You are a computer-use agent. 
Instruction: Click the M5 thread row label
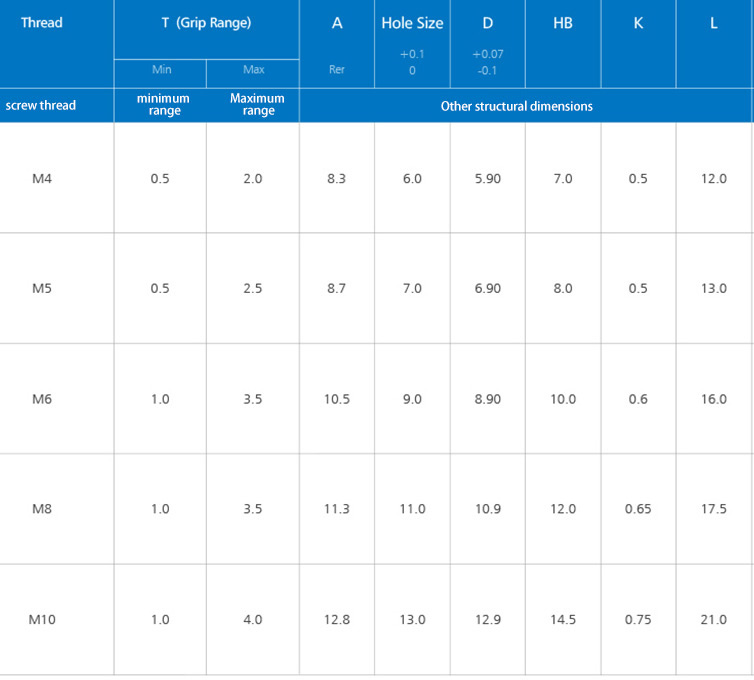[x=42, y=289]
